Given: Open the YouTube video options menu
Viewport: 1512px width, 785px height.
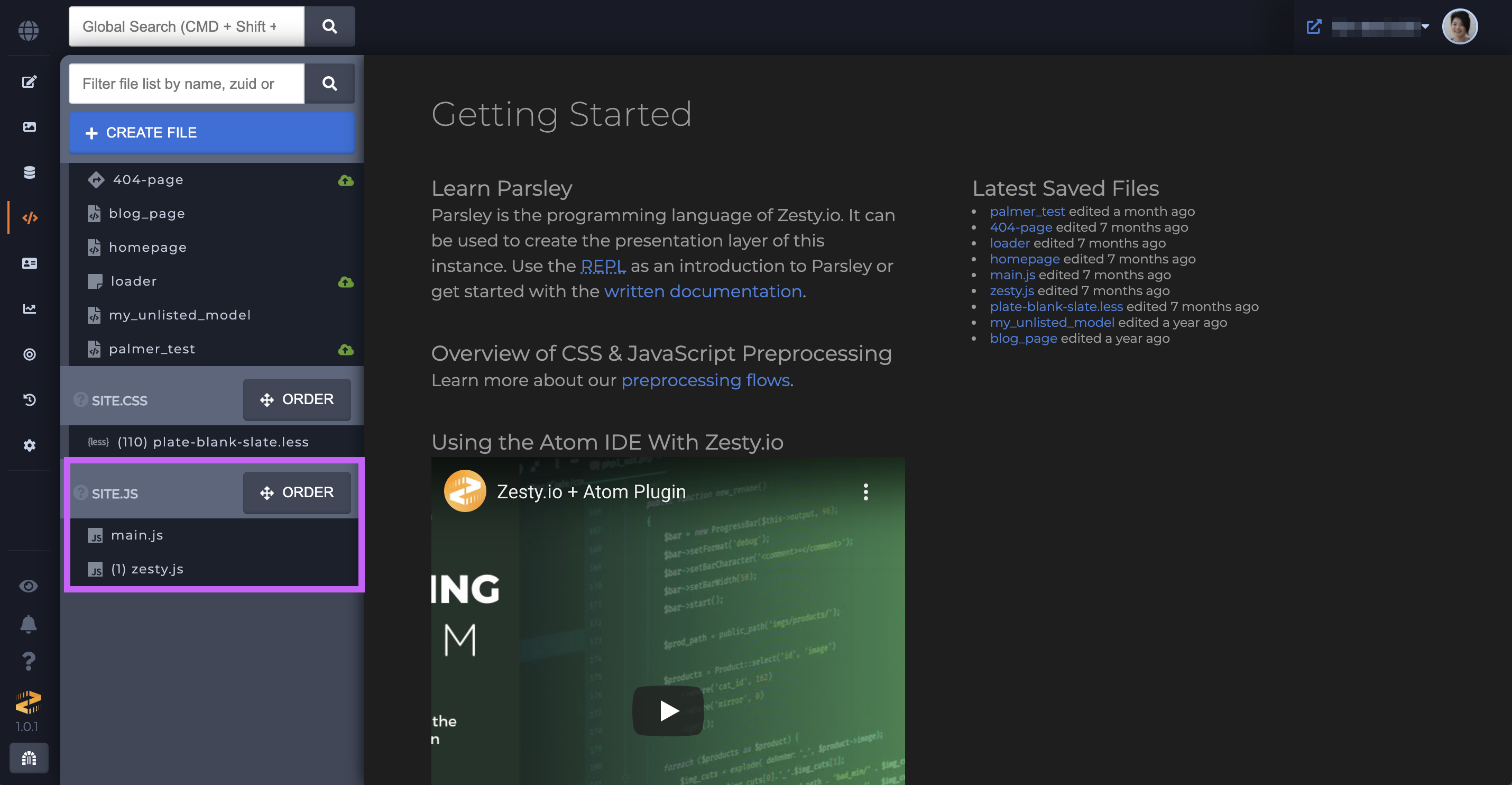Looking at the screenshot, I should (x=865, y=492).
